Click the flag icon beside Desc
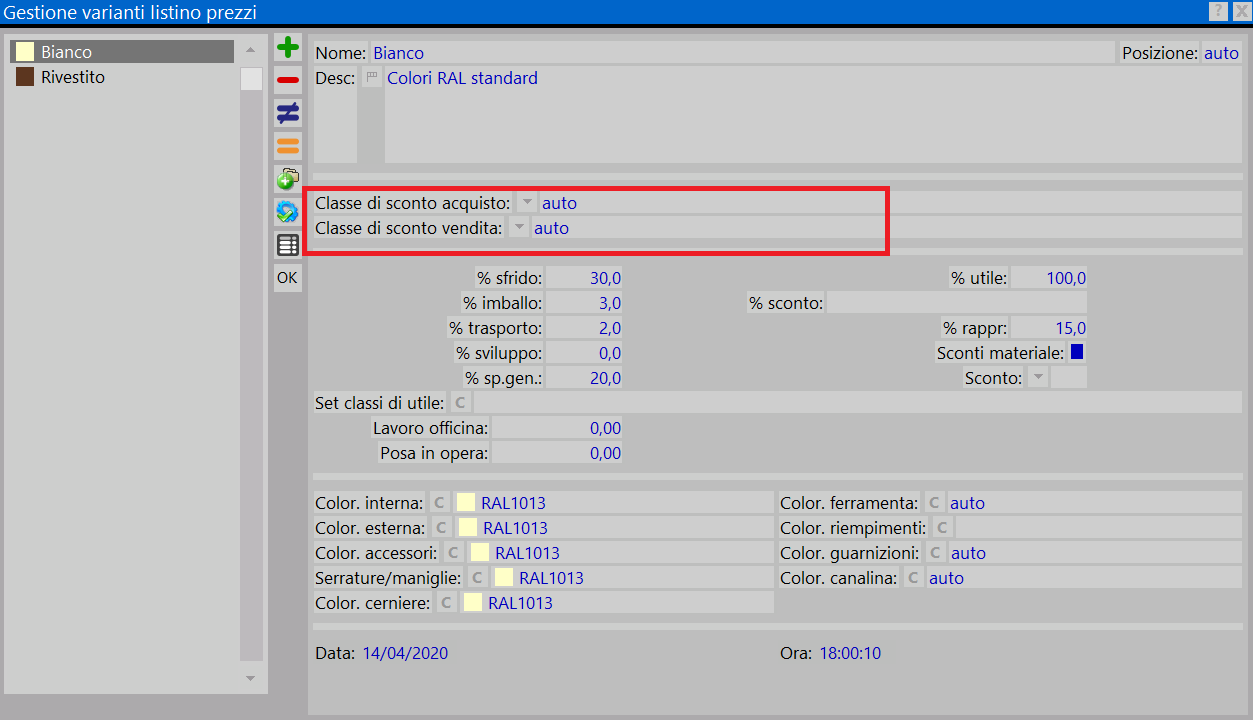This screenshot has height=720, width=1253. (x=371, y=78)
